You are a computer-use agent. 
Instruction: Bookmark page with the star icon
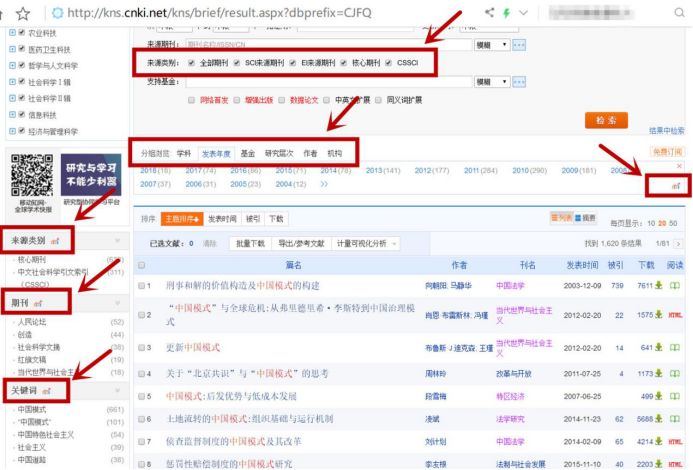(x=23, y=14)
